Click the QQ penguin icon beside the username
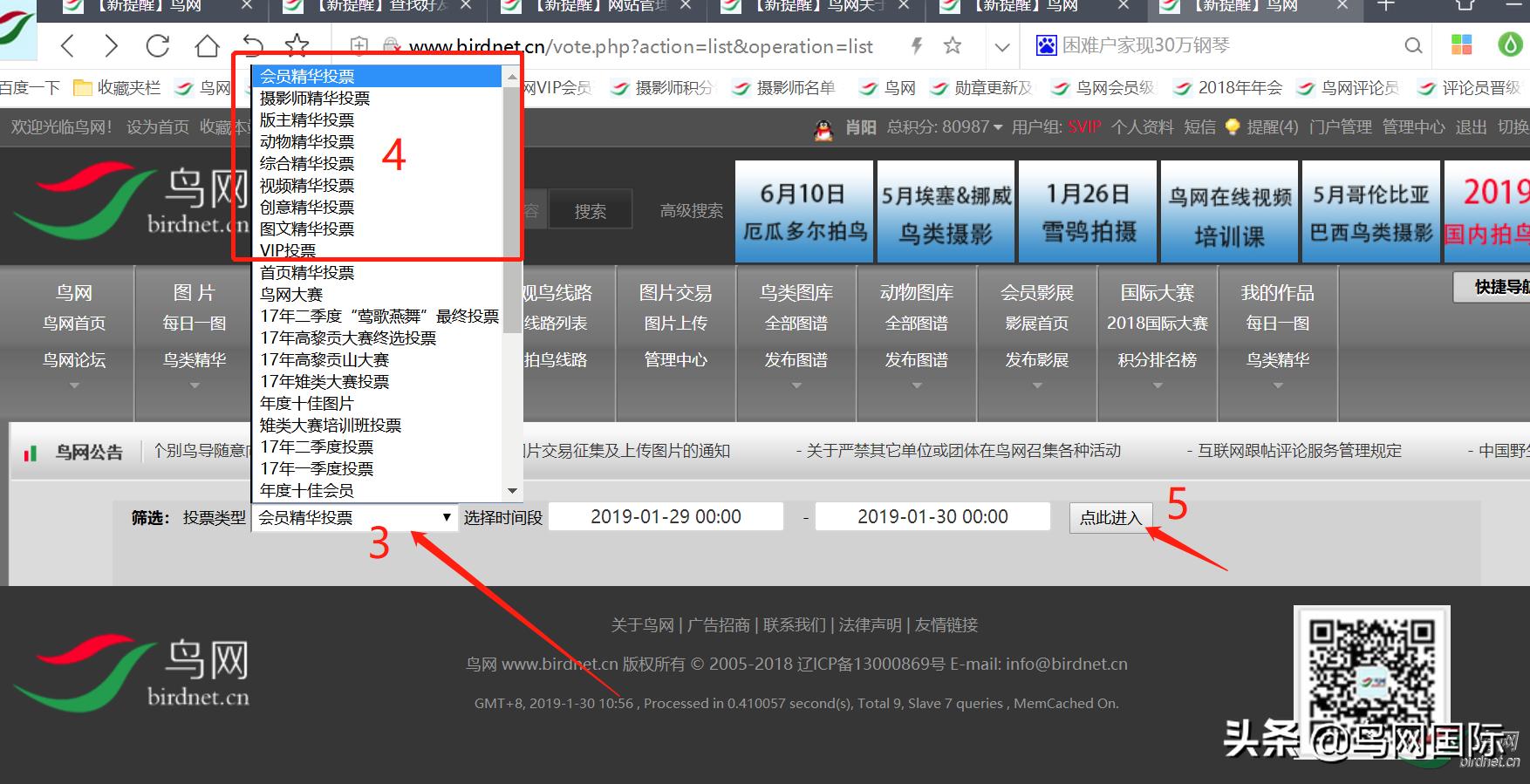 pyautogui.click(x=823, y=129)
